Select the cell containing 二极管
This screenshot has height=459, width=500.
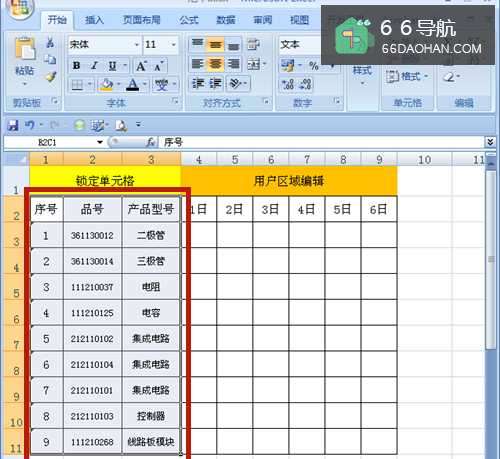pyautogui.click(x=151, y=235)
